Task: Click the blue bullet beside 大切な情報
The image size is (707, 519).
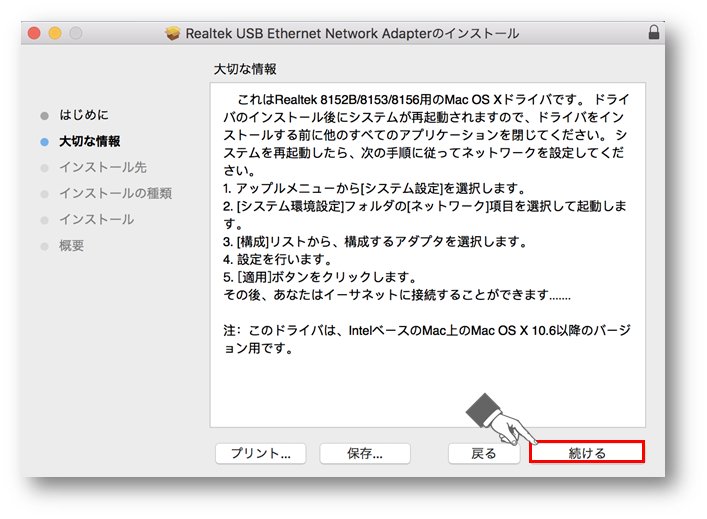Action: pyautogui.click(x=44, y=142)
